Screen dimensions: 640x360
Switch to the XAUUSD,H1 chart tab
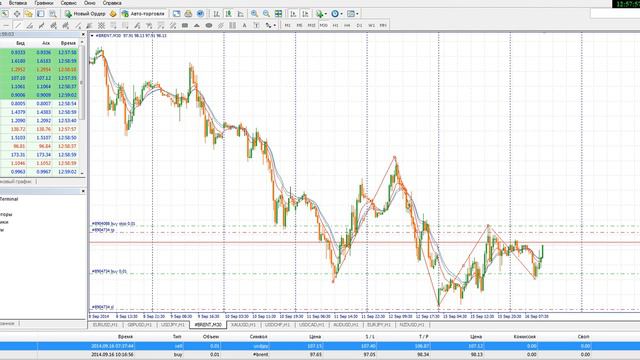[x=243, y=325]
